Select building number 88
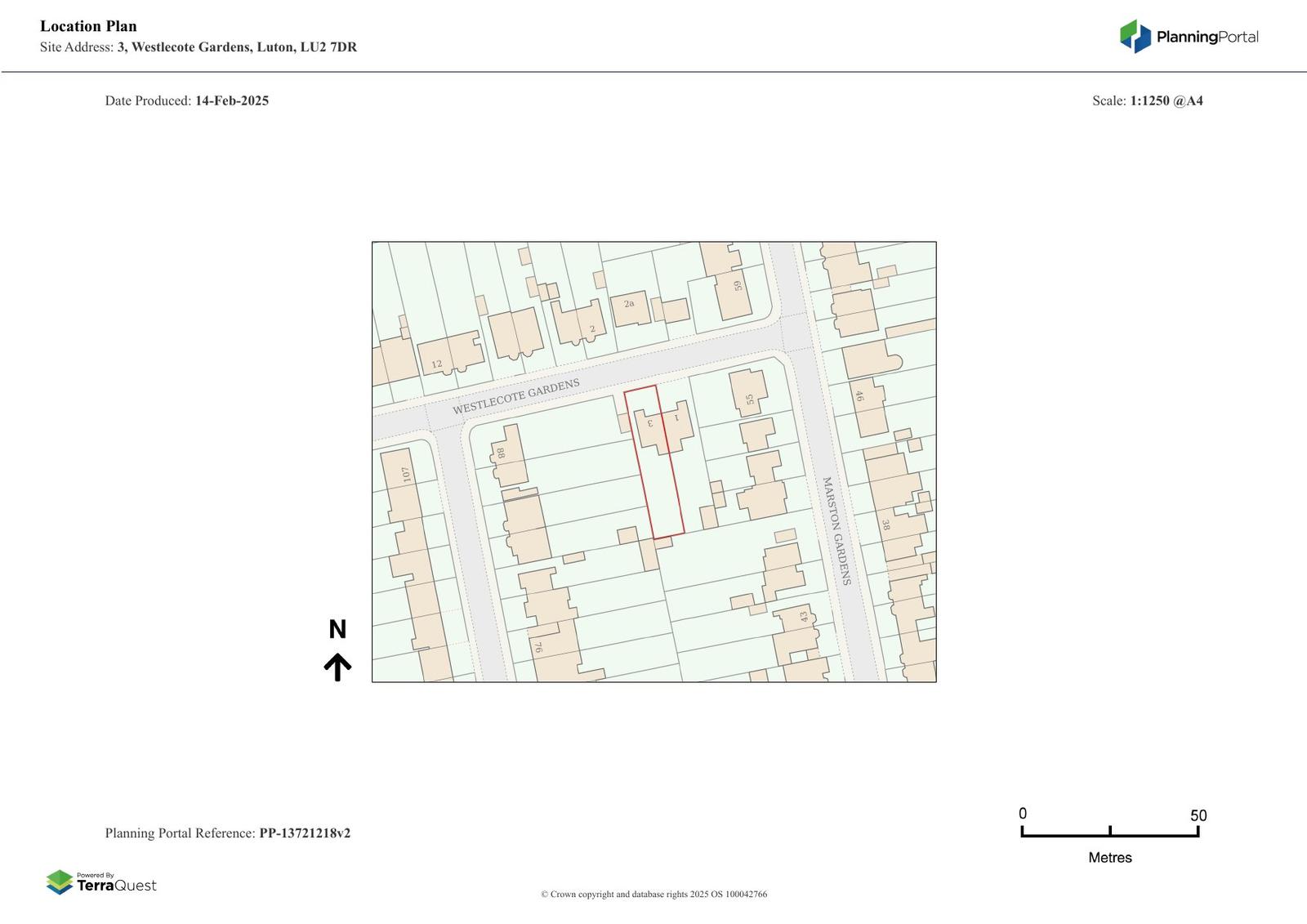 pyautogui.click(x=500, y=453)
